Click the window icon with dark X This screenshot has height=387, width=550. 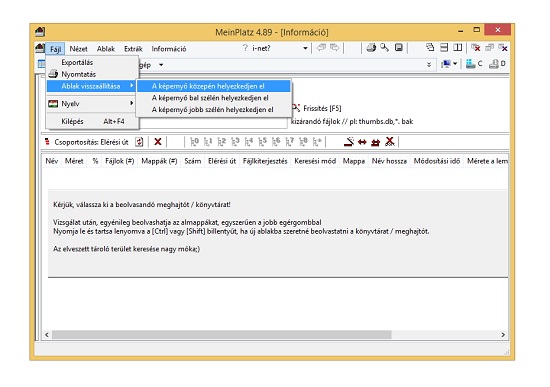[x=503, y=48]
